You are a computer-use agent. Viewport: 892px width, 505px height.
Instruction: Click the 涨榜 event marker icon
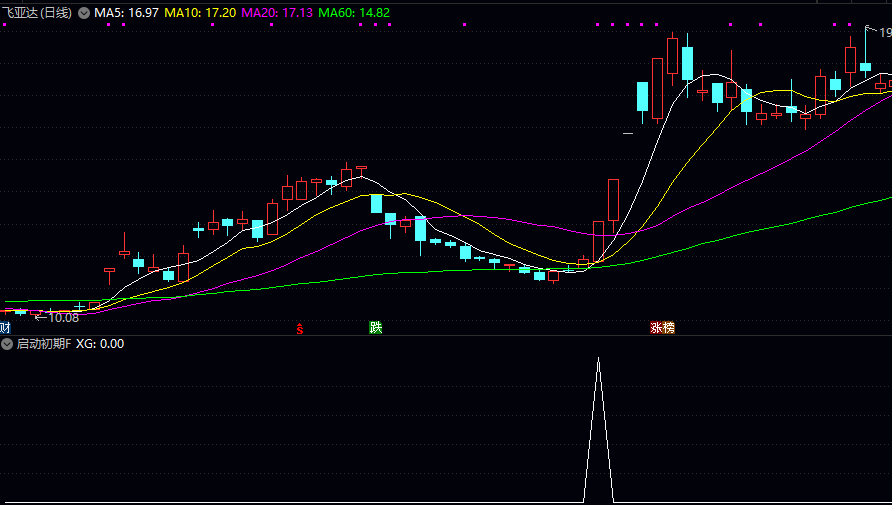(x=662, y=327)
